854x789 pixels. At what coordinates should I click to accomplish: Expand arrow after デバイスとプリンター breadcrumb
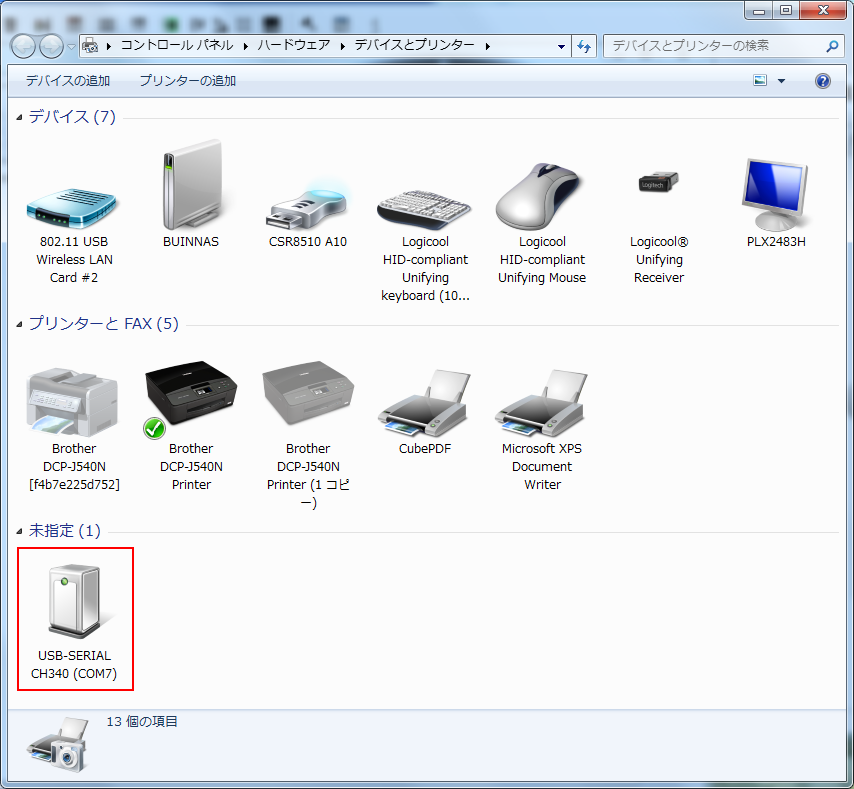click(x=487, y=46)
